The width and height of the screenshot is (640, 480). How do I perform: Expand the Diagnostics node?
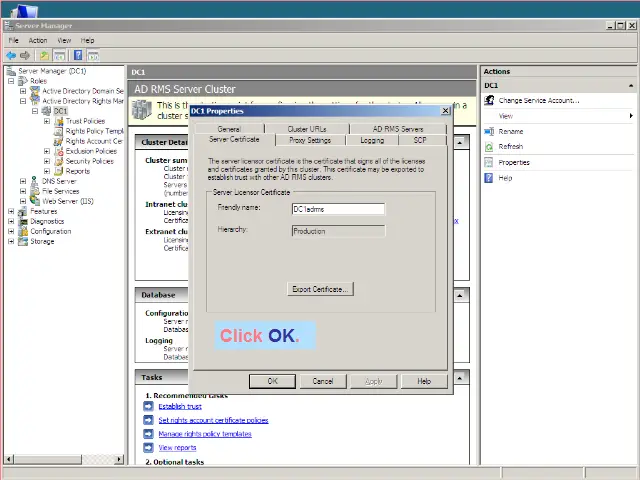pyautogui.click(x=11, y=221)
